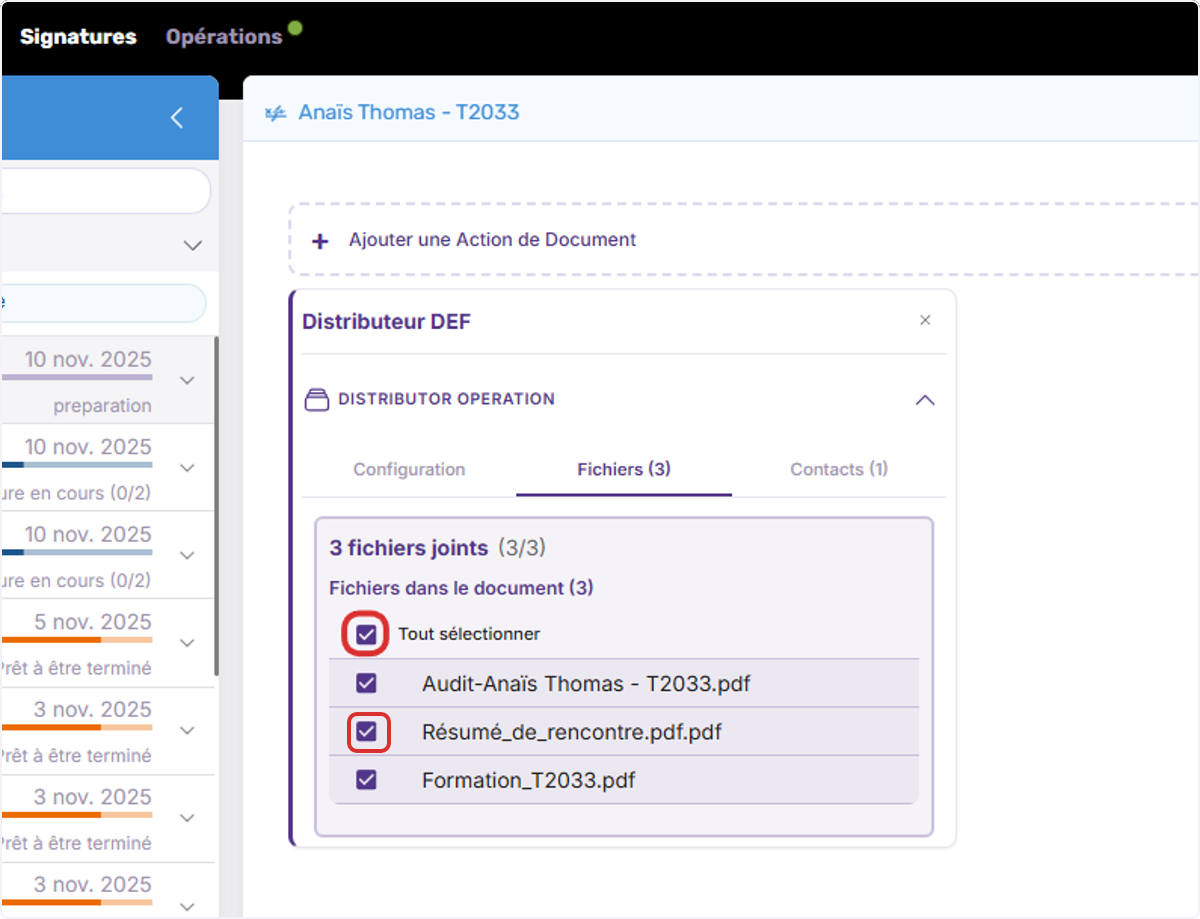
Task: Click the orange progress bar under 5 nov. 2025
Action: (76, 639)
